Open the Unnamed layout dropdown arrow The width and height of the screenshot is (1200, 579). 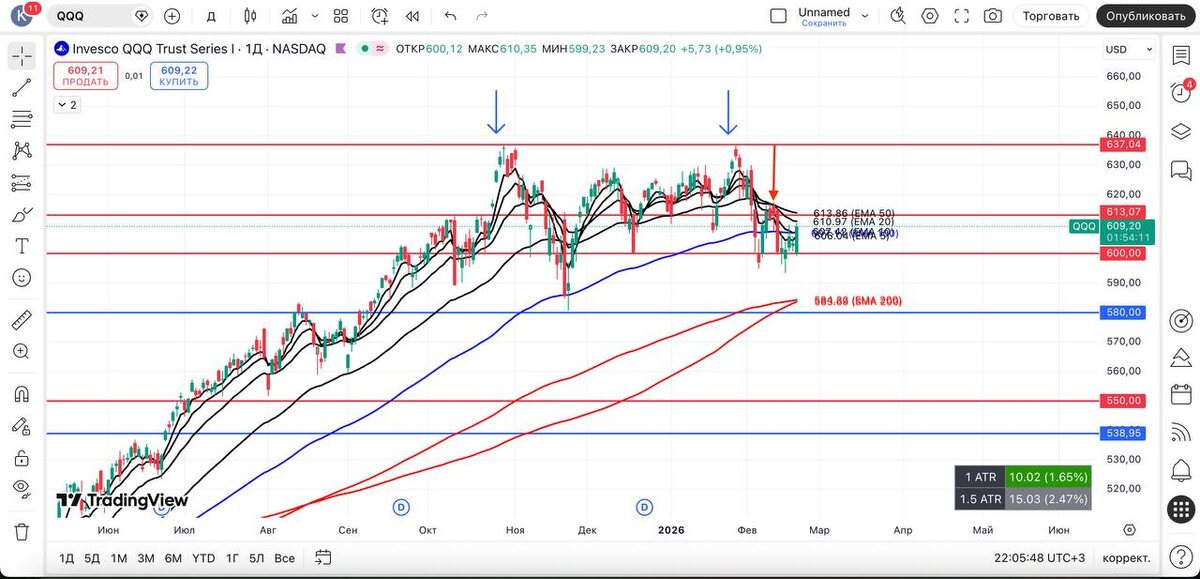coord(866,16)
